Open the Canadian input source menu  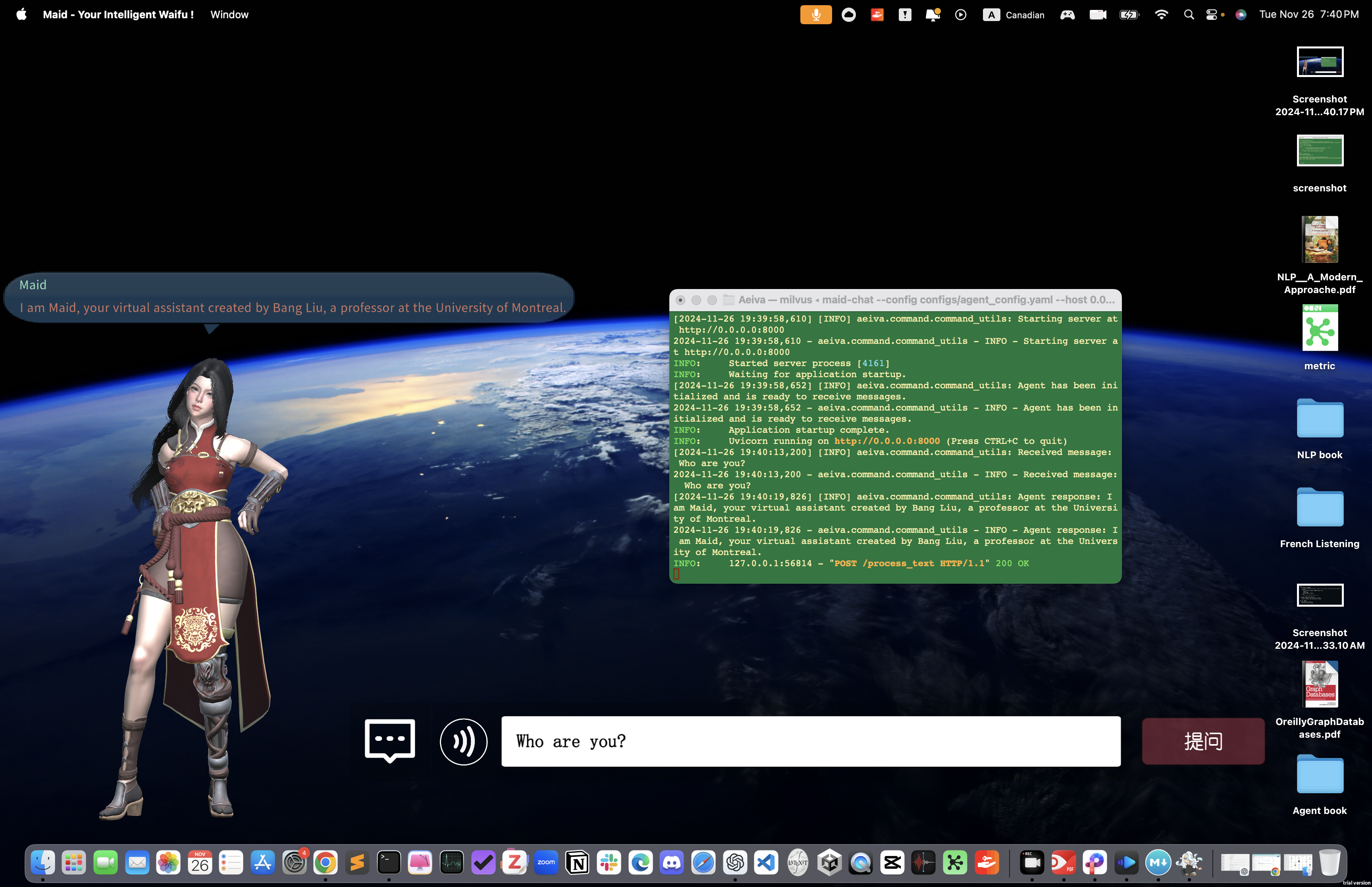pos(1014,14)
